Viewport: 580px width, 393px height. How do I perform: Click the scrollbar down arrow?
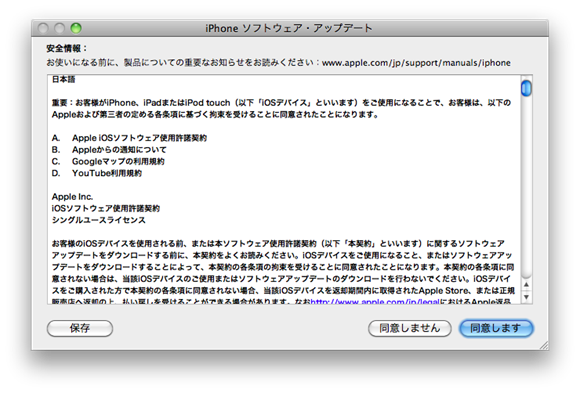pyautogui.click(x=526, y=297)
